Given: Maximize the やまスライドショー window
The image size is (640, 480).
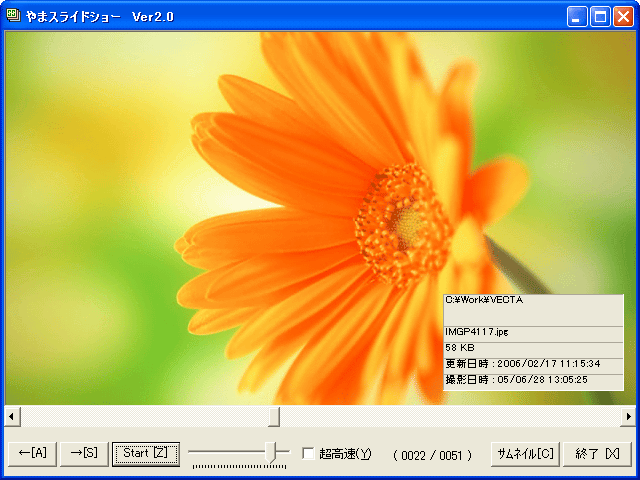Looking at the screenshot, I should pyautogui.click(x=600, y=16).
